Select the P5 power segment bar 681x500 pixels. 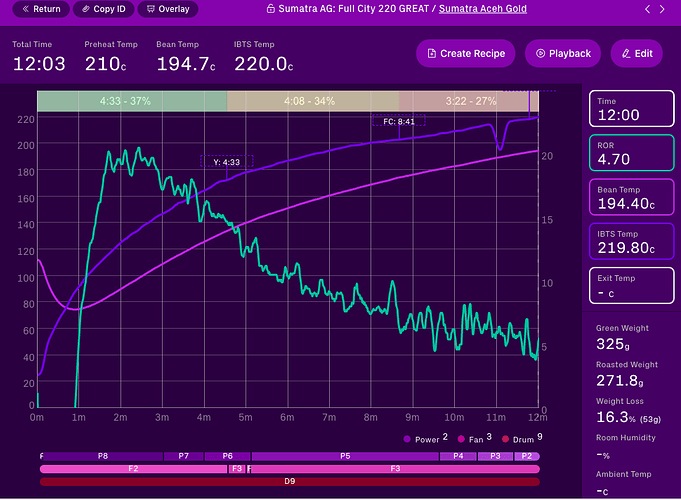coord(345,456)
